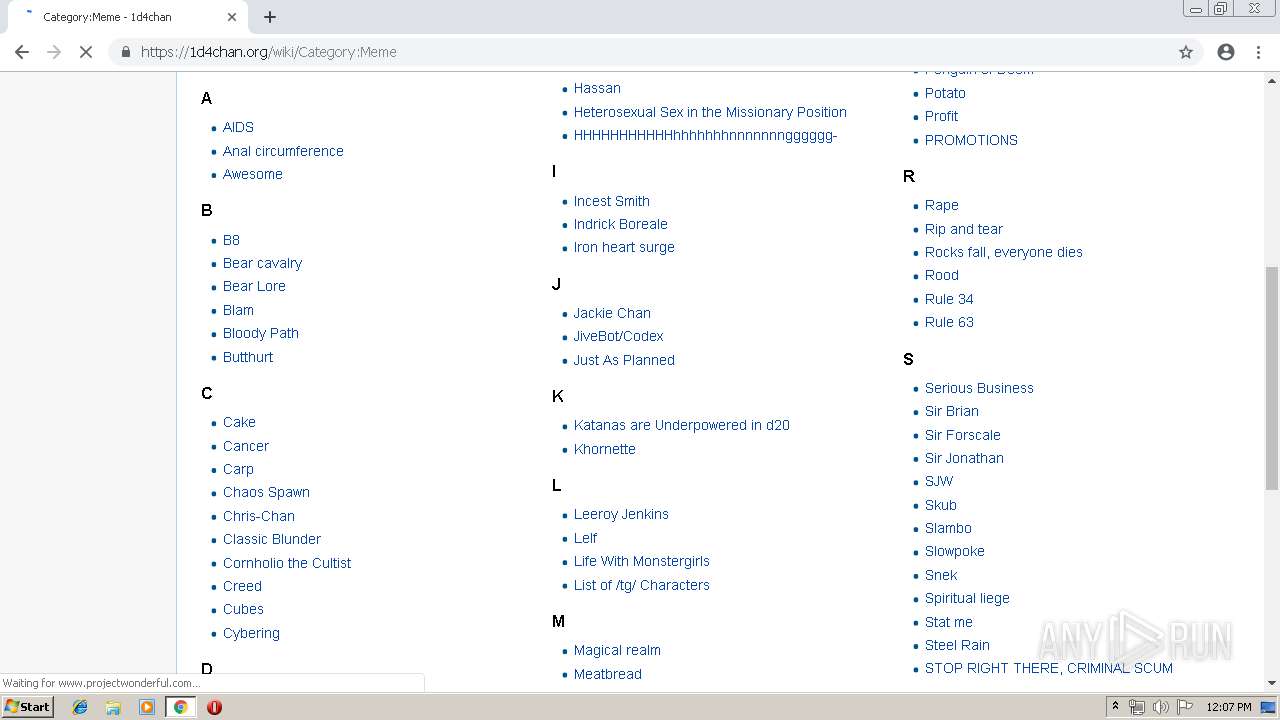Open the Jackie Chan link

[612, 313]
